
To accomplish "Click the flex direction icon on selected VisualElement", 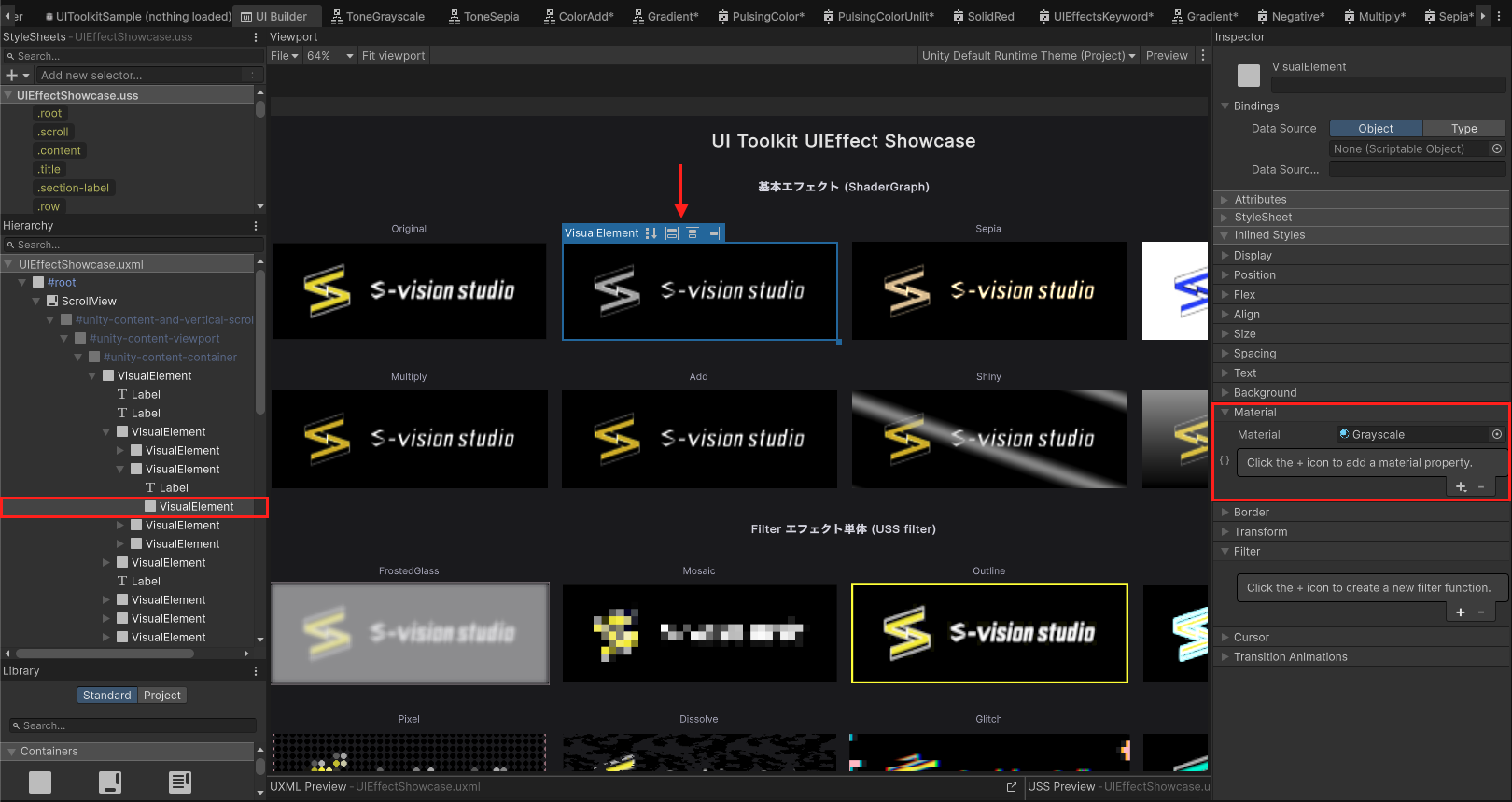I will click(x=651, y=233).
